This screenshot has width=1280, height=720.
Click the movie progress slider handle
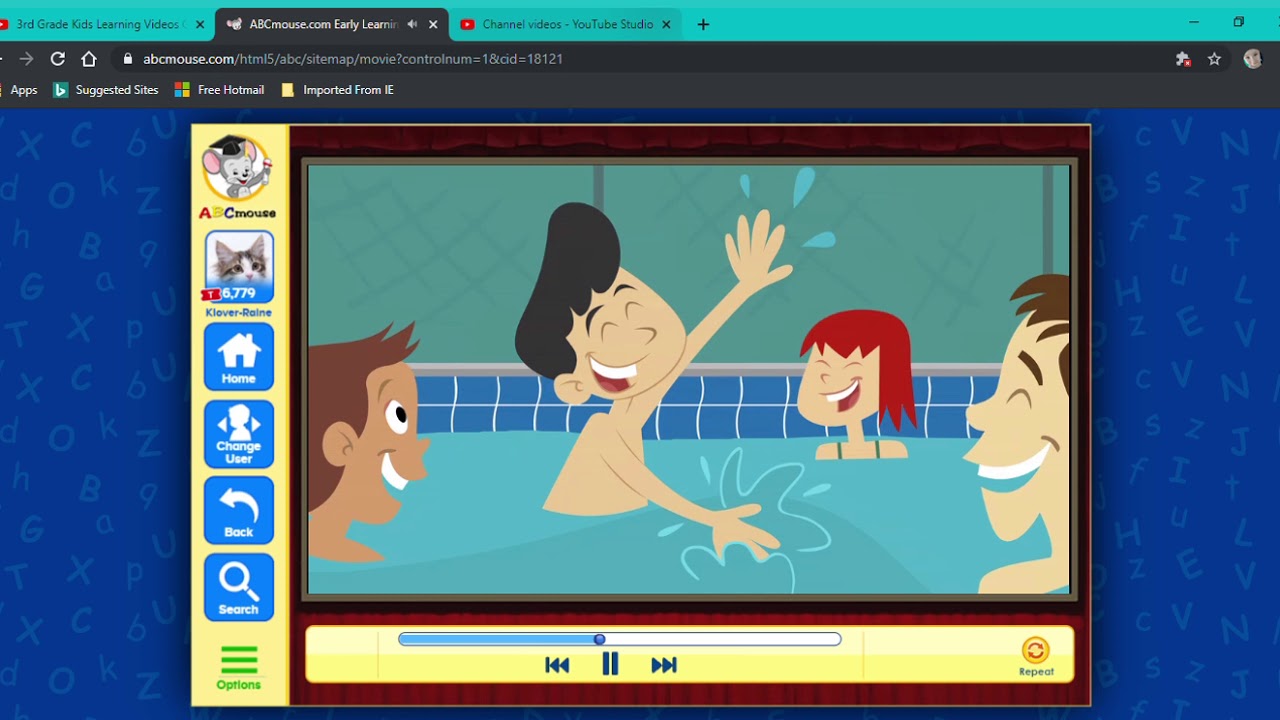pos(599,639)
